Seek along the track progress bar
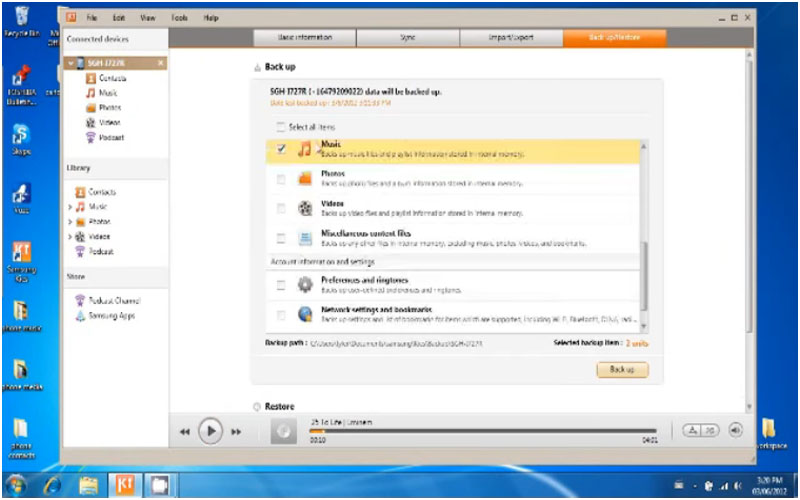Viewport: 800px width, 500px height. 483,431
